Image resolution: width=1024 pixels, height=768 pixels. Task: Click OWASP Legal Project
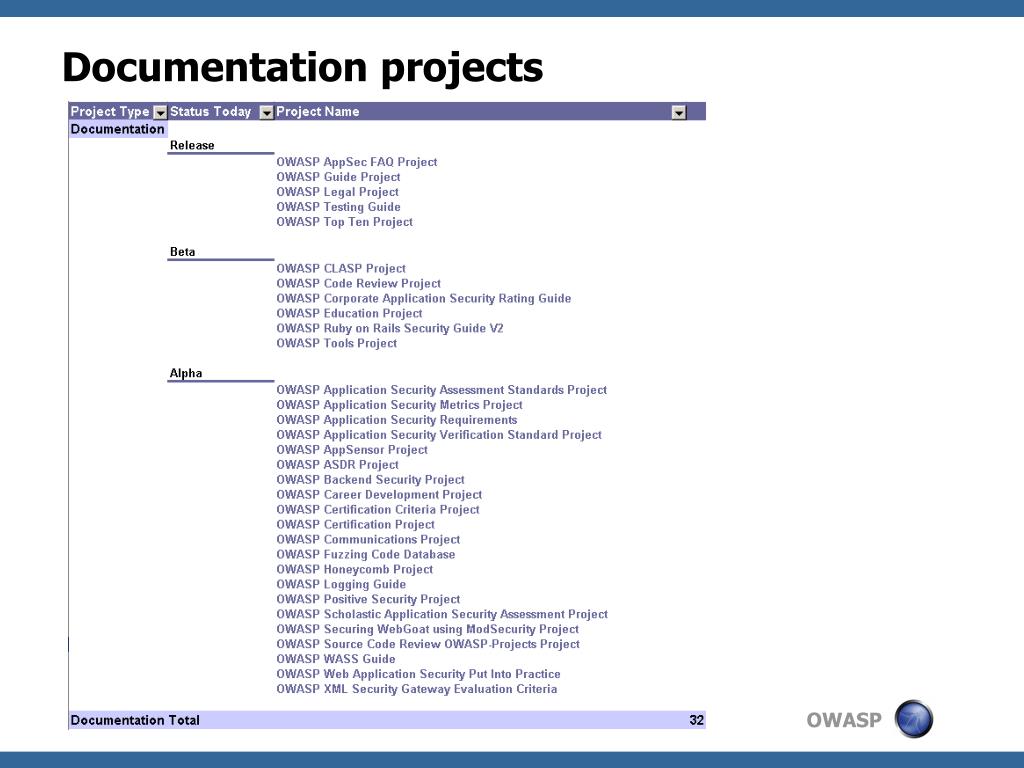pyautogui.click(x=338, y=192)
